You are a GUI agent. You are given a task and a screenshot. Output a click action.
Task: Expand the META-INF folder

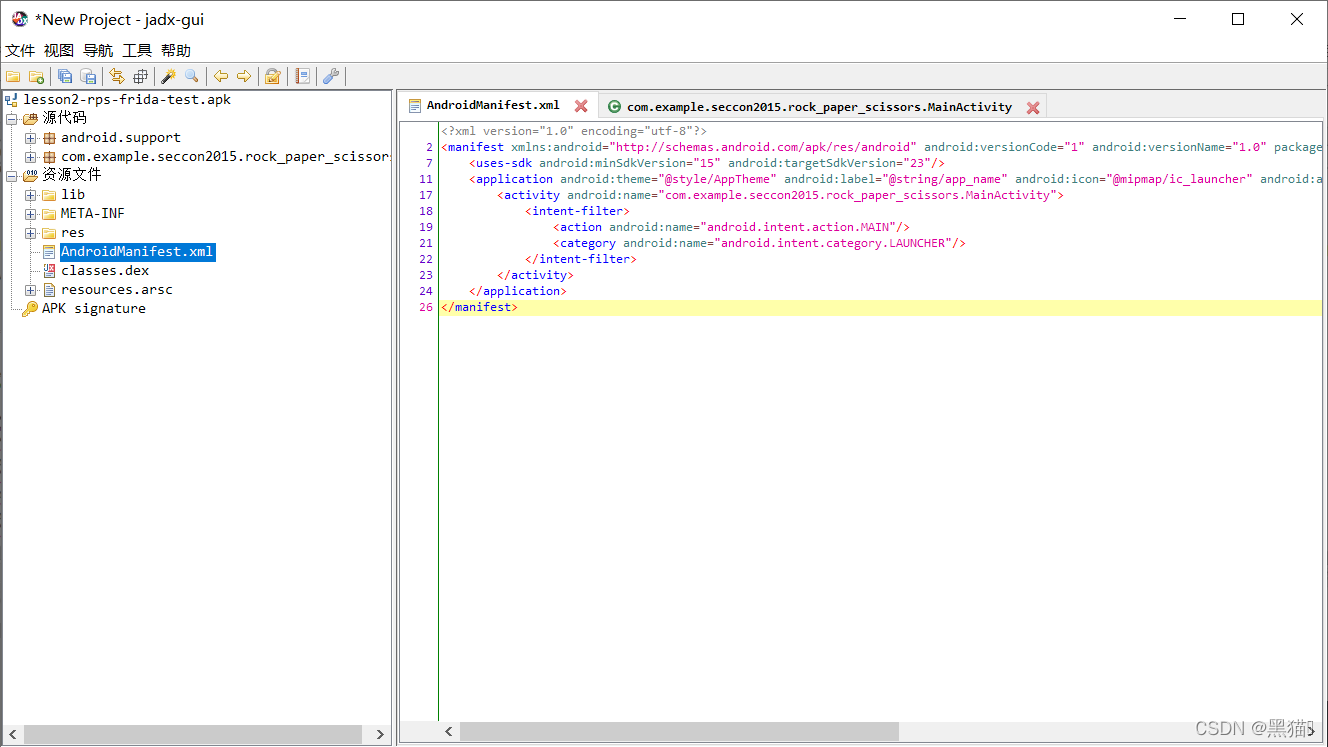point(31,214)
